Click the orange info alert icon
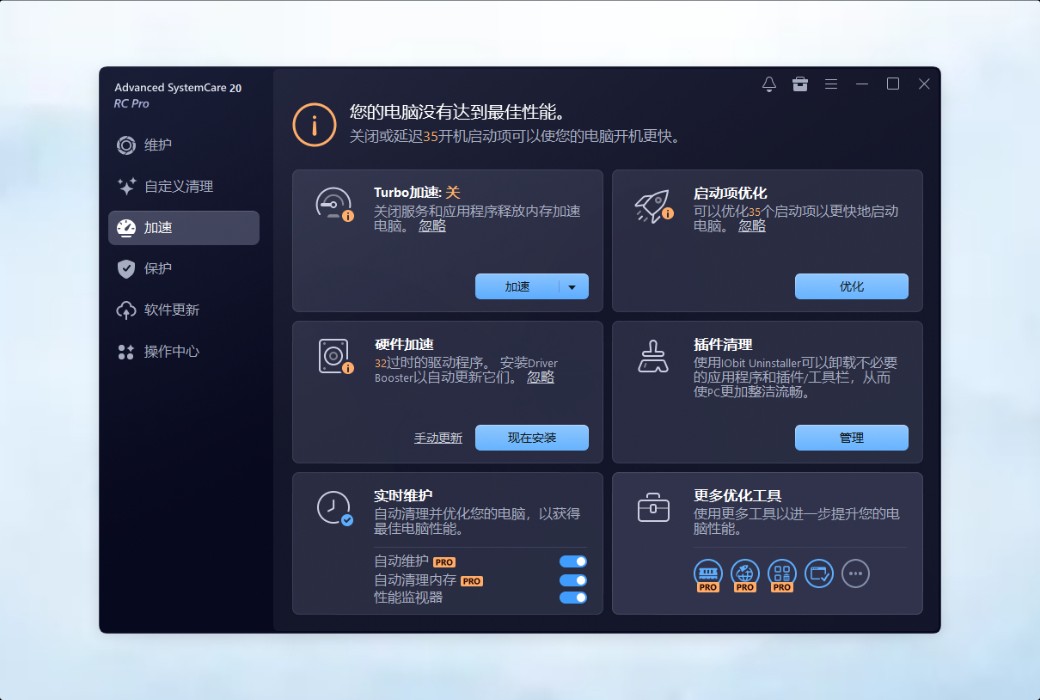The width and height of the screenshot is (1040, 700). click(314, 125)
